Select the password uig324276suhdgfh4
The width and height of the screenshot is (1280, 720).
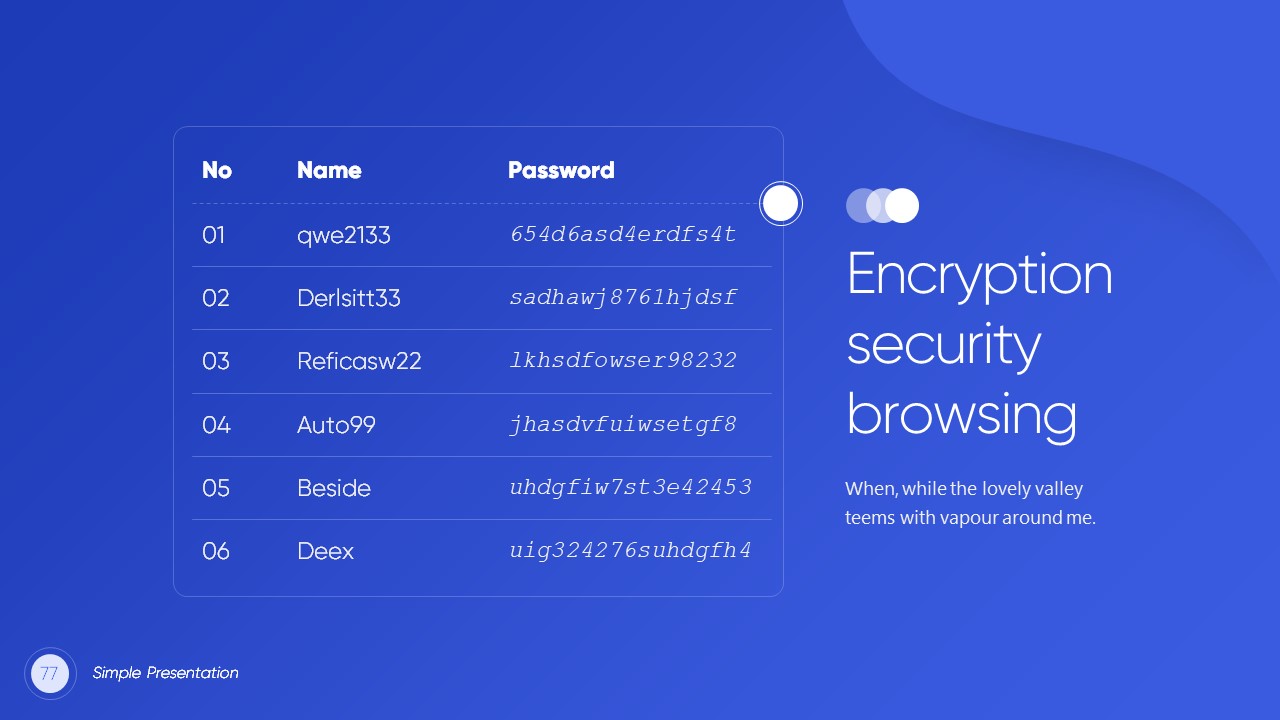630,551
